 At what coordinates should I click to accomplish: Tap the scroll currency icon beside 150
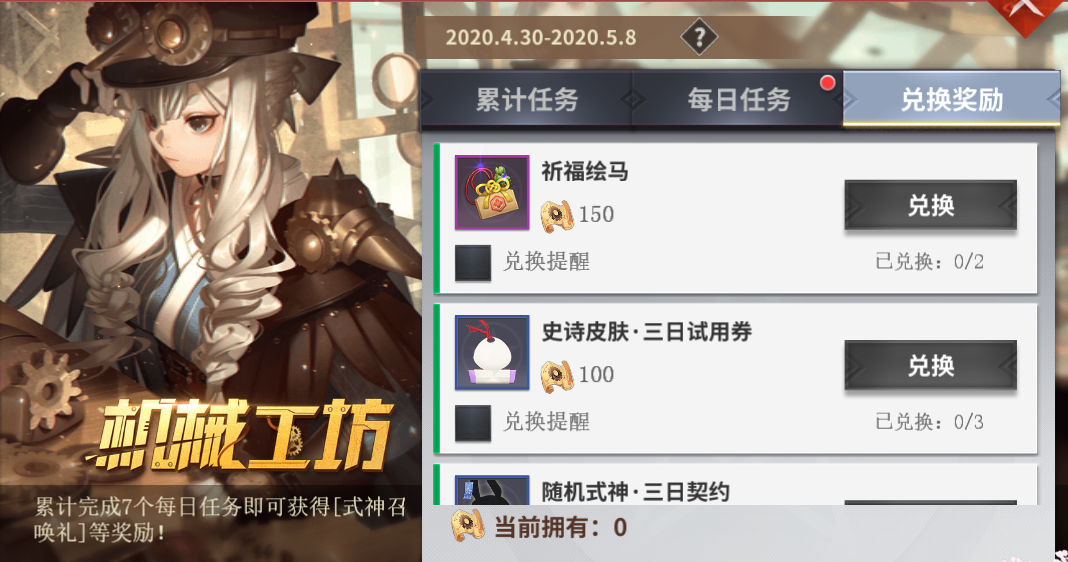(x=557, y=215)
